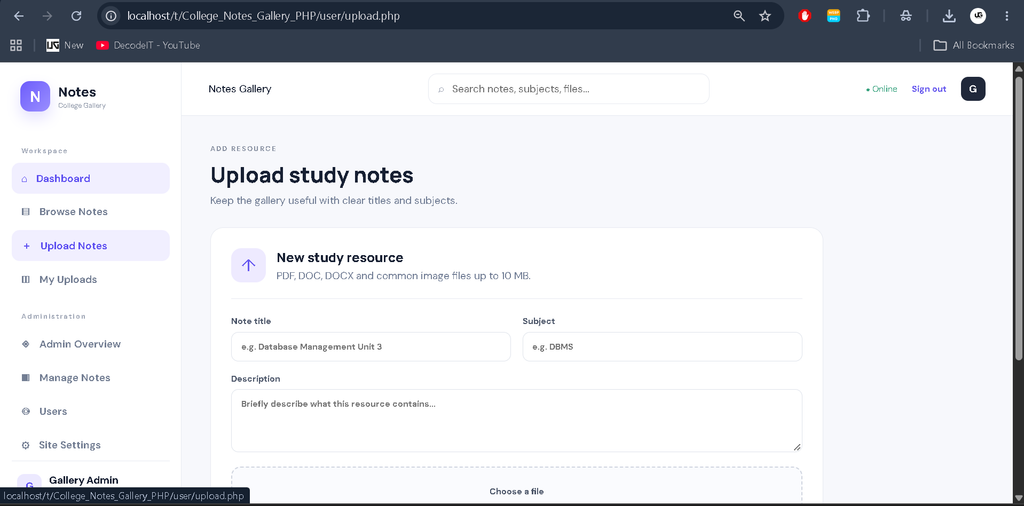
Task: Click into the Note title field
Action: tap(371, 347)
